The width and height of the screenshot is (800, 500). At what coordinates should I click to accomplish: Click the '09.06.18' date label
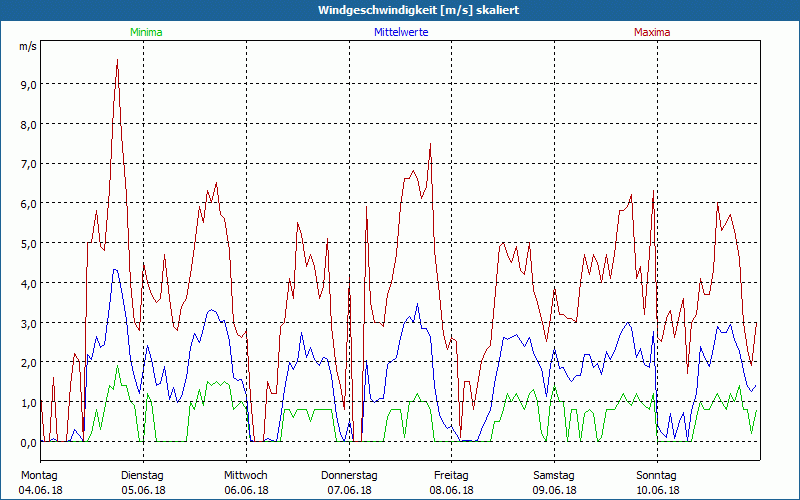point(555,490)
